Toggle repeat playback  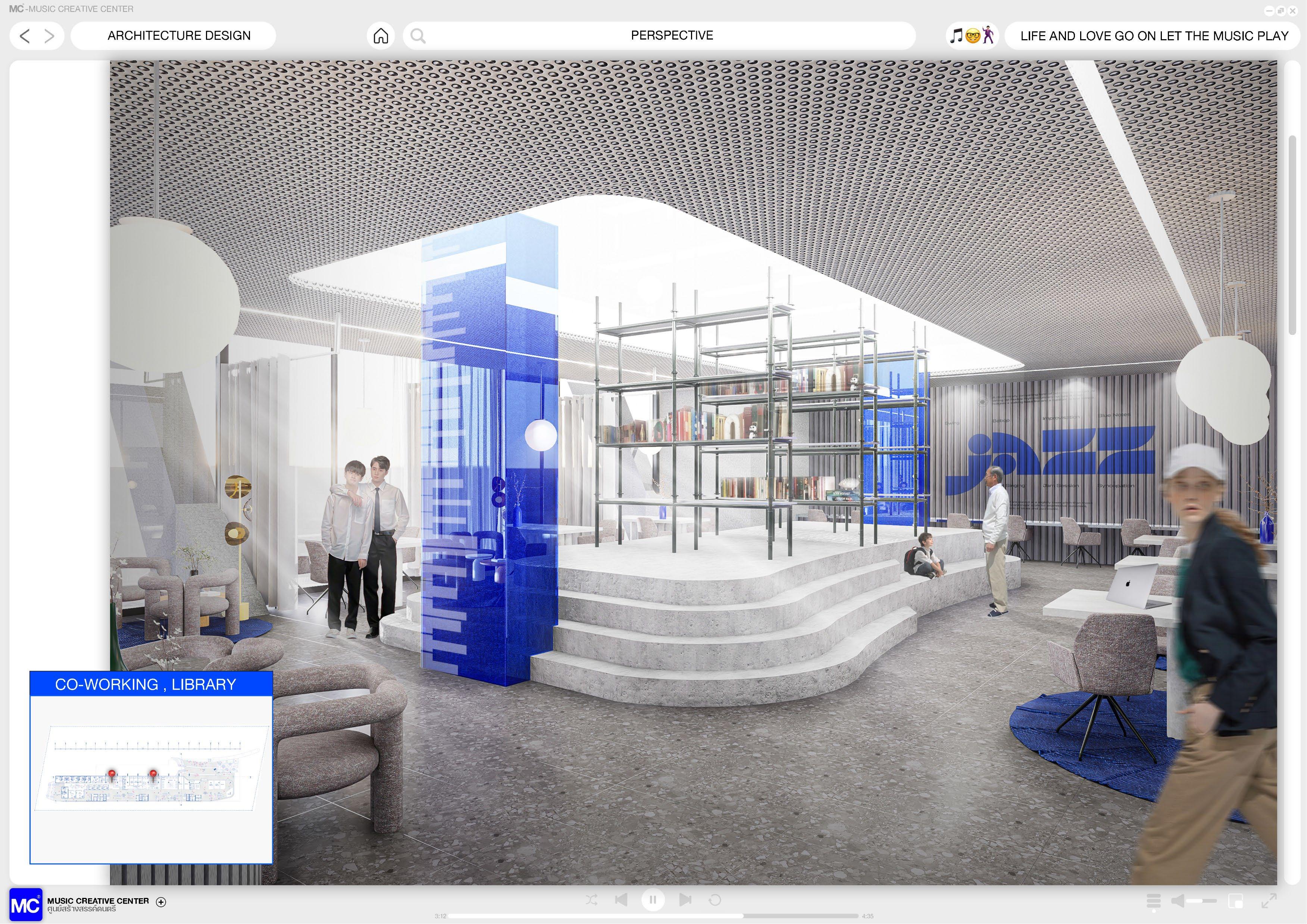coord(715,899)
